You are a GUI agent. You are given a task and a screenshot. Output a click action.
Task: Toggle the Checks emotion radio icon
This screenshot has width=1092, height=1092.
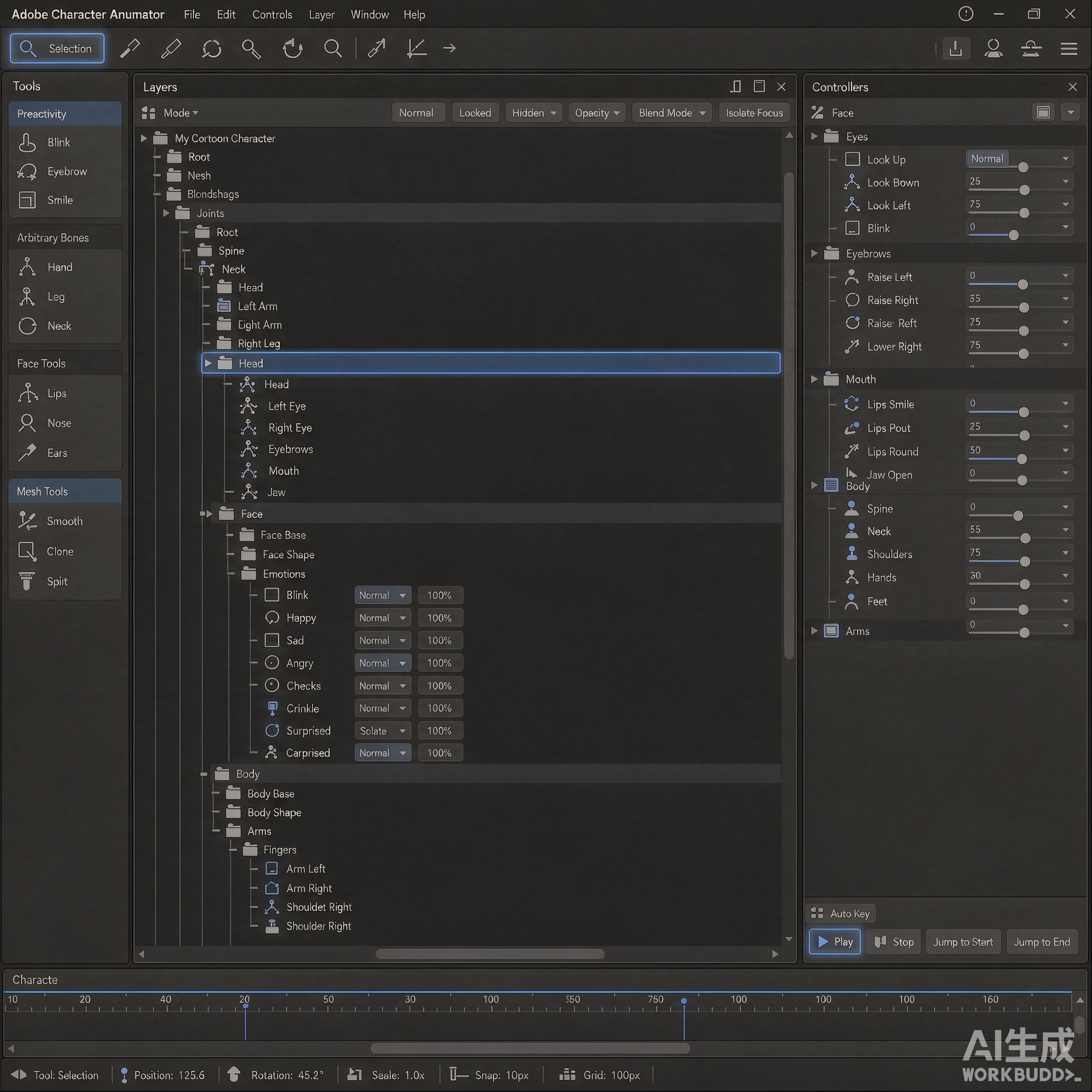(272, 685)
